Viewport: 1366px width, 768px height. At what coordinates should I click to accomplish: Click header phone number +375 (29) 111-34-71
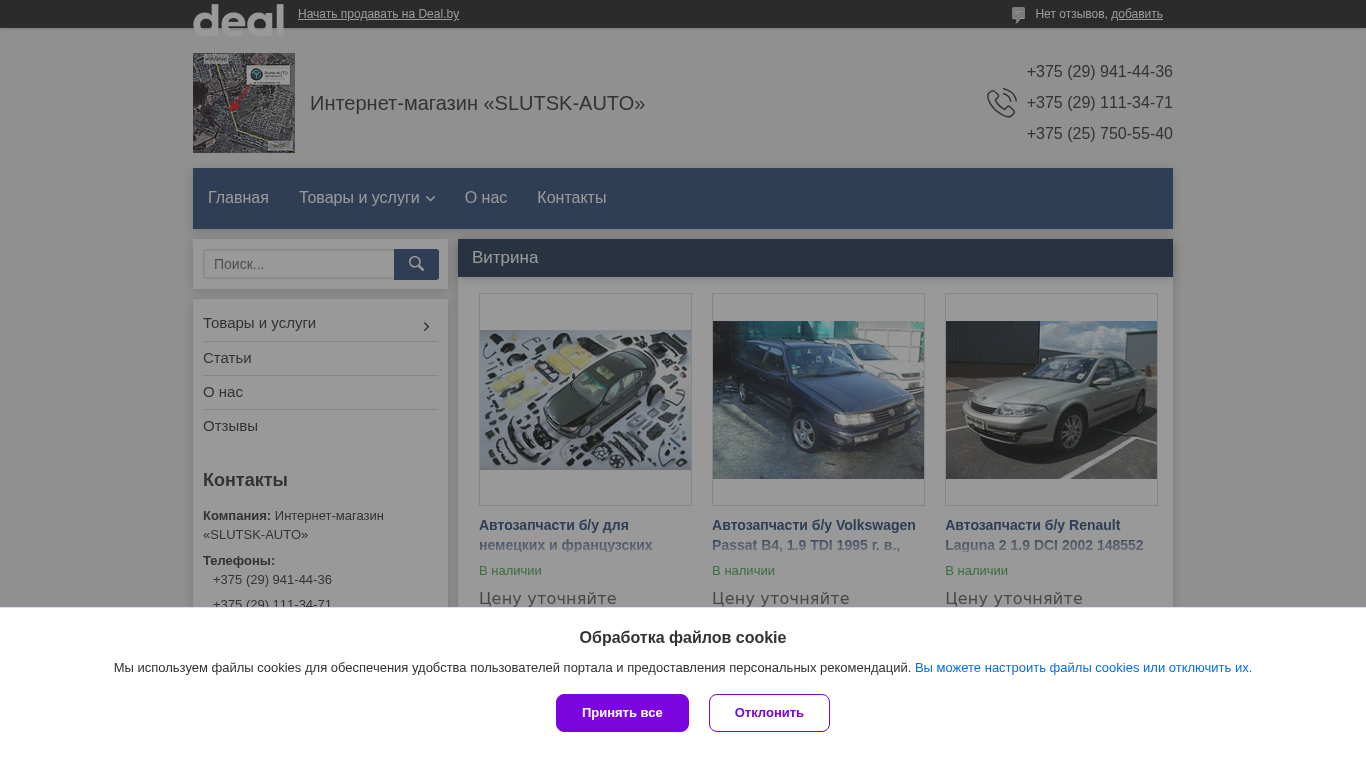pyautogui.click(x=1099, y=103)
